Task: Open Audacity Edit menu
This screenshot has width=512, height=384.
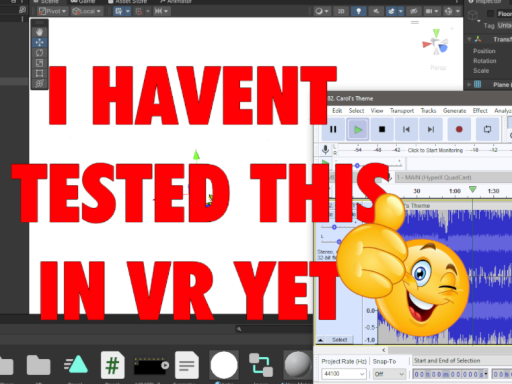Action: [x=337, y=111]
